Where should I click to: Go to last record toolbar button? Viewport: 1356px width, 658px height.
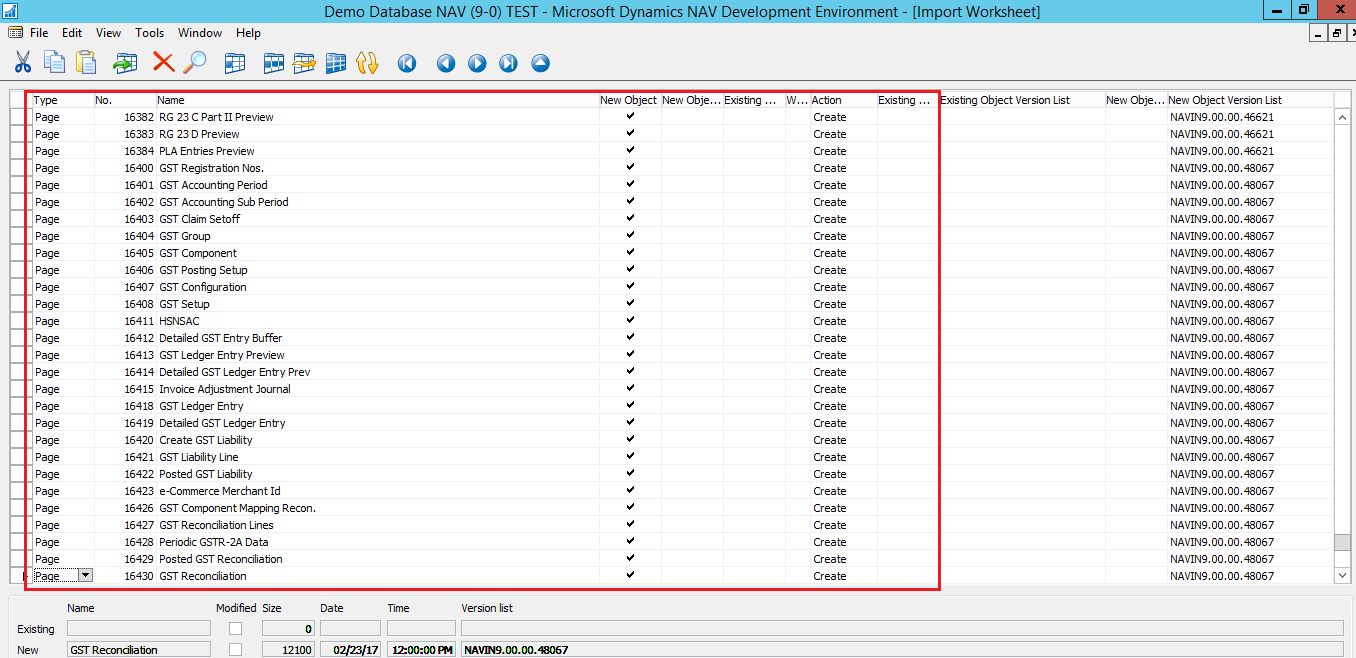509,63
